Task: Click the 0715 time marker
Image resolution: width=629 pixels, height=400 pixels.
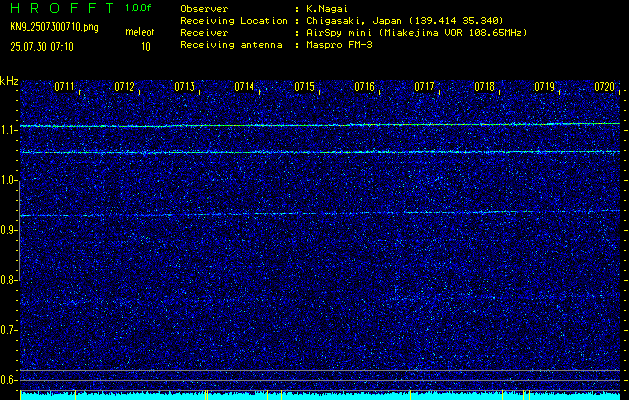Action: 304,86
